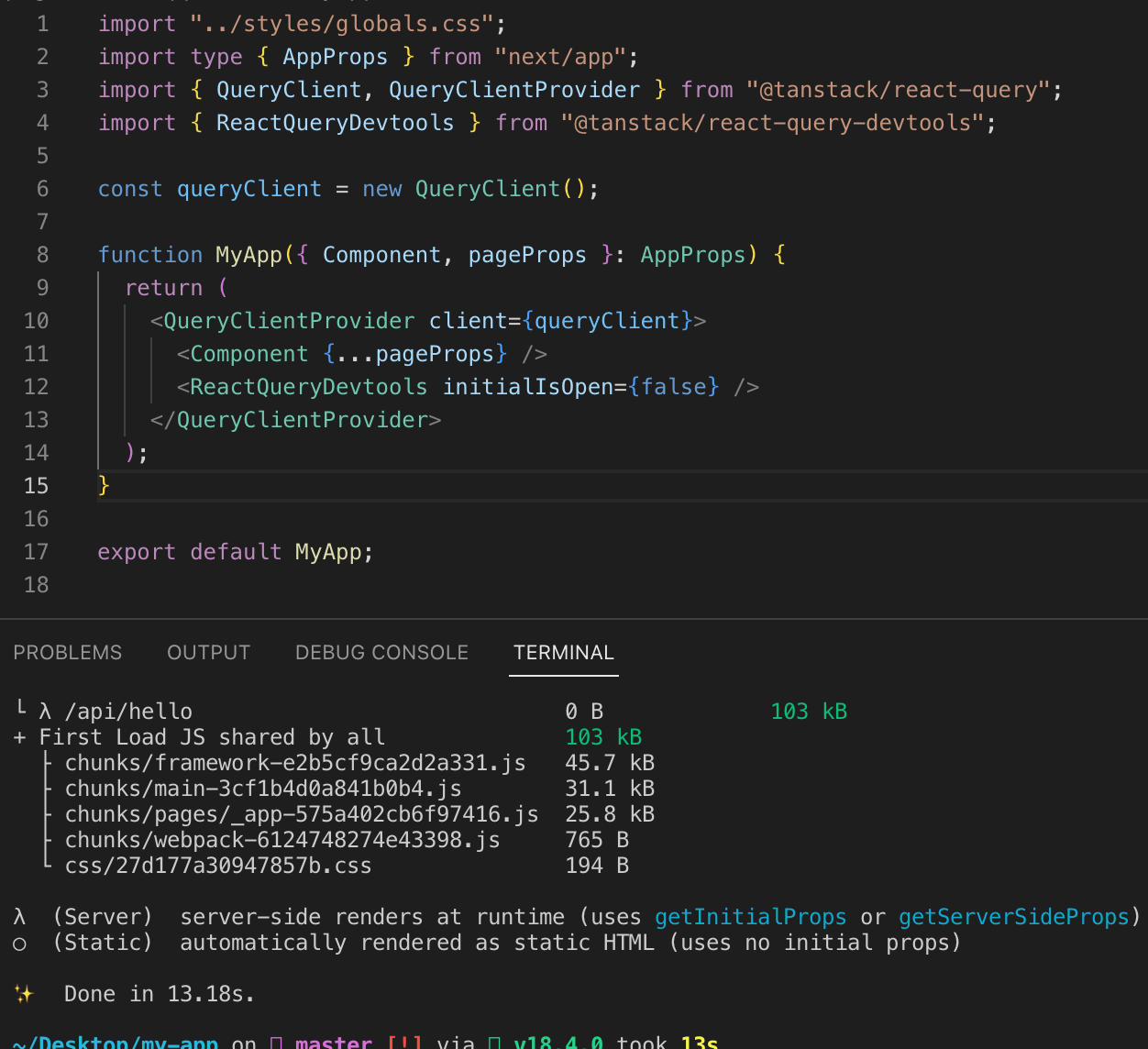Select the TERMINAL tab

[563, 652]
